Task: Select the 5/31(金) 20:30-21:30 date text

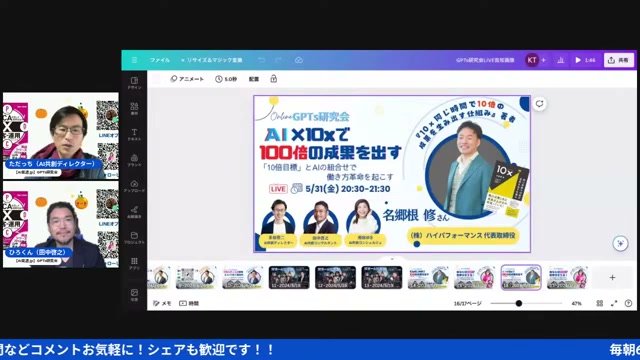Action: coord(347,189)
